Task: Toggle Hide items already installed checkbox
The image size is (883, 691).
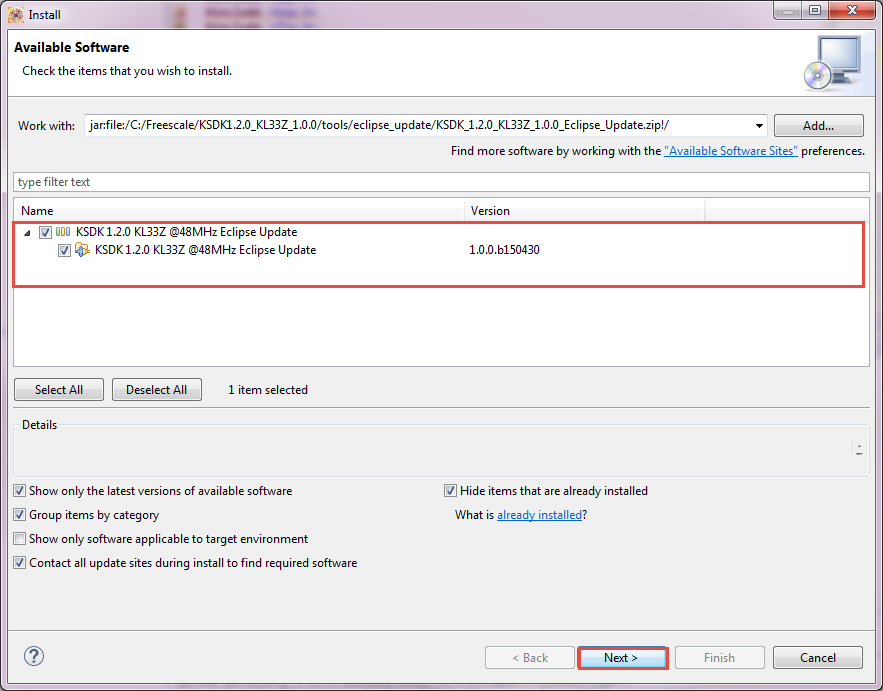Action: click(x=450, y=491)
